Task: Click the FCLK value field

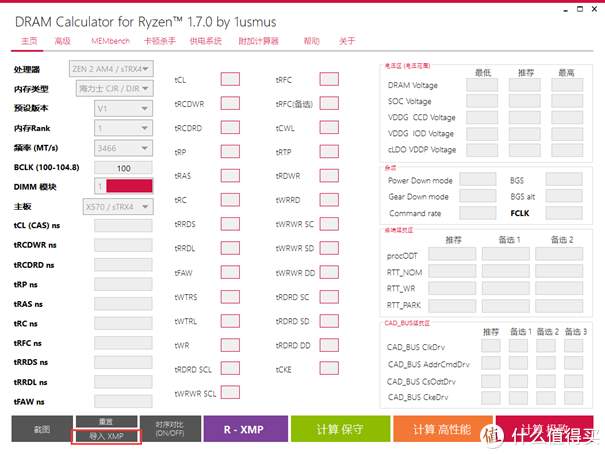Action: click(x=564, y=213)
